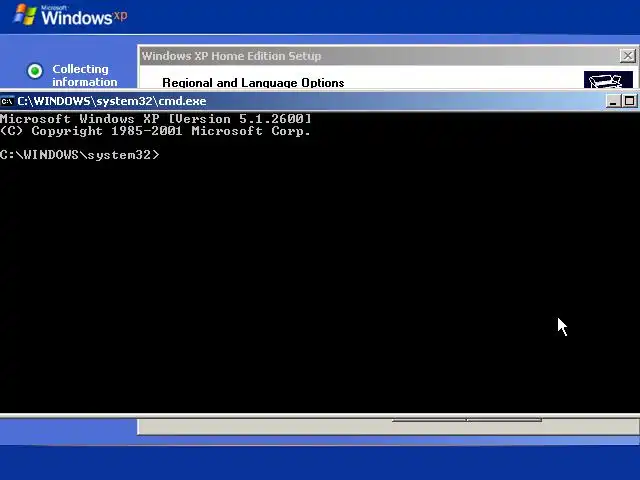Click the Copyright 1985-2001 Microsoft Corp. line

click(156, 131)
